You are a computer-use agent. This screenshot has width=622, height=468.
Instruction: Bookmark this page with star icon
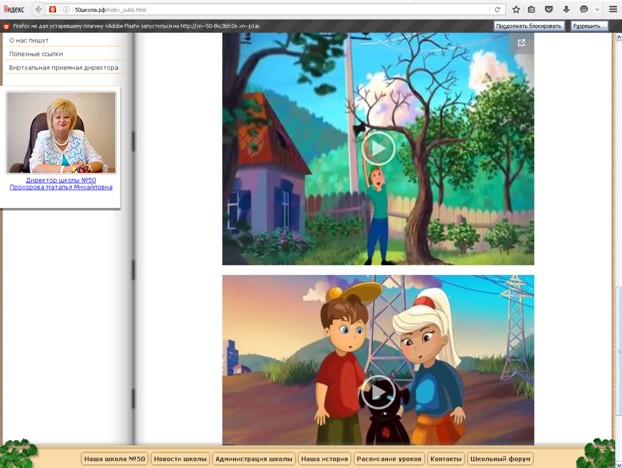click(x=516, y=10)
